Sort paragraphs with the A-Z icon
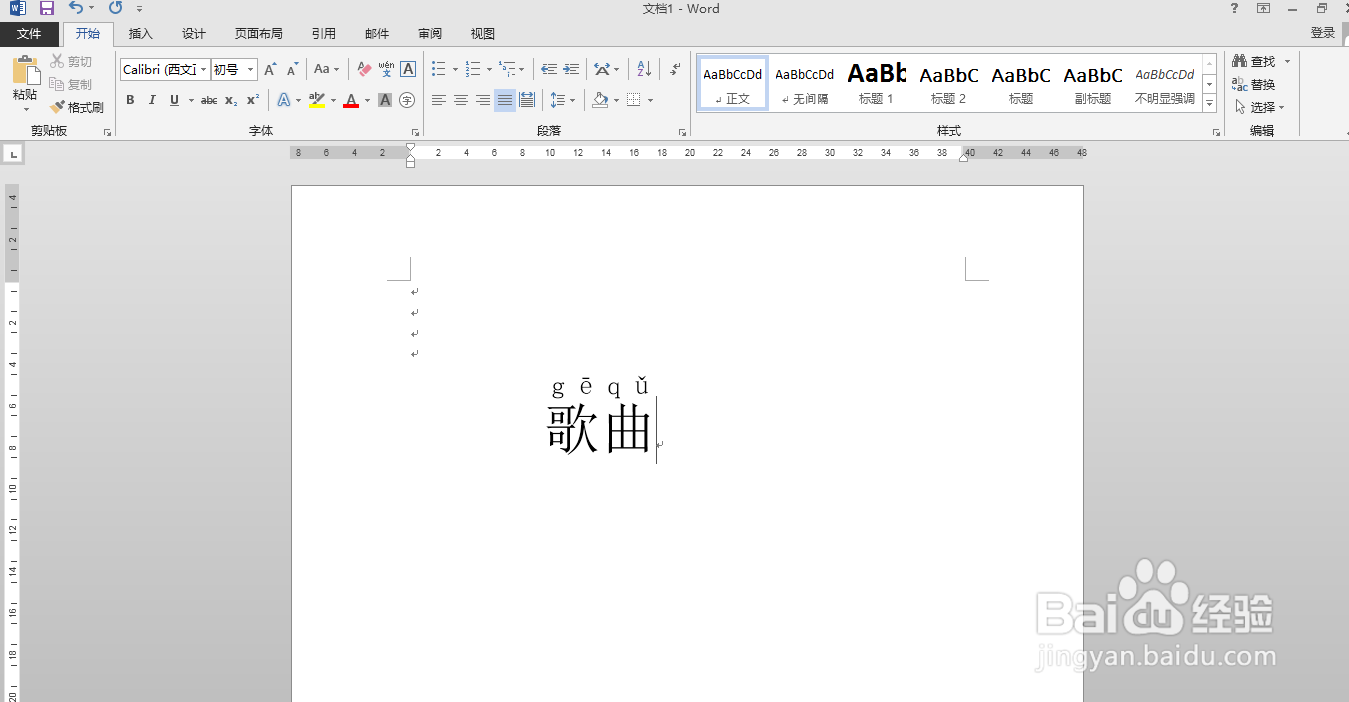Image resolution: width=1349 pixels, height=702 pixels. coord(644,70)
